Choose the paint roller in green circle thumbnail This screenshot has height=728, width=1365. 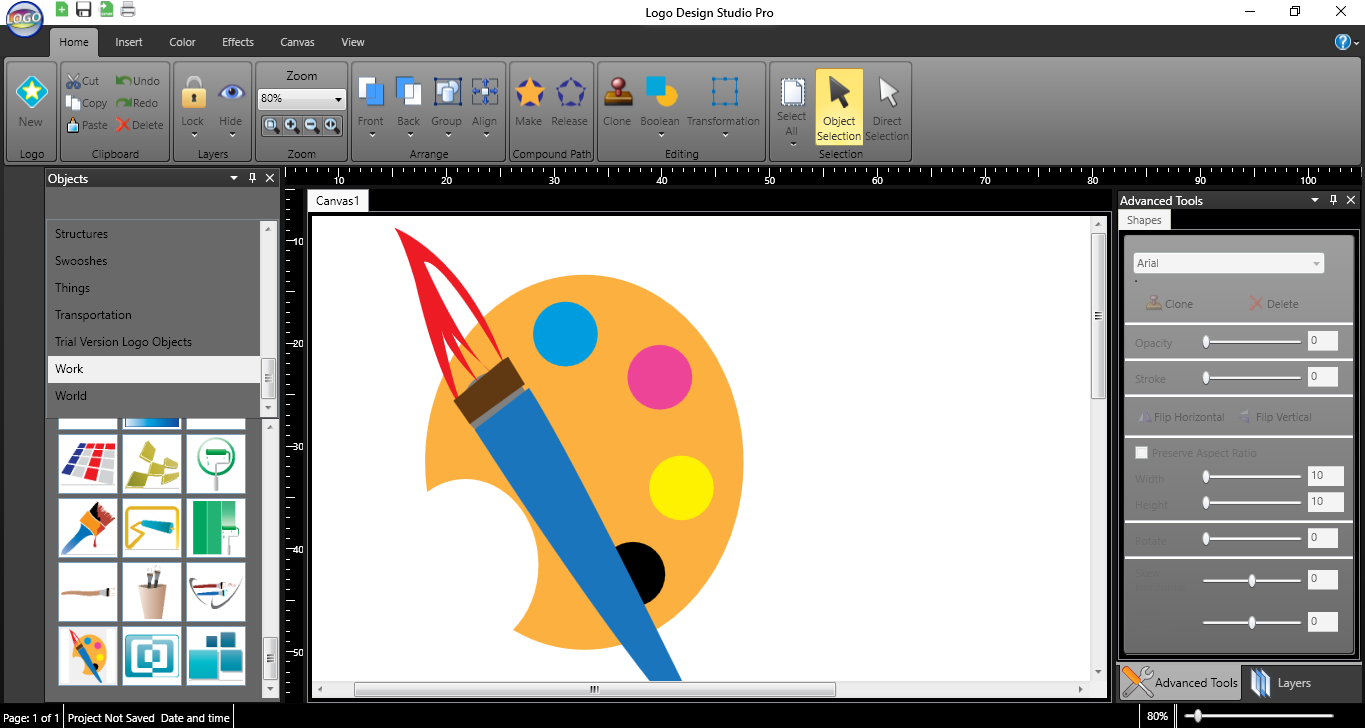point(216,464)
